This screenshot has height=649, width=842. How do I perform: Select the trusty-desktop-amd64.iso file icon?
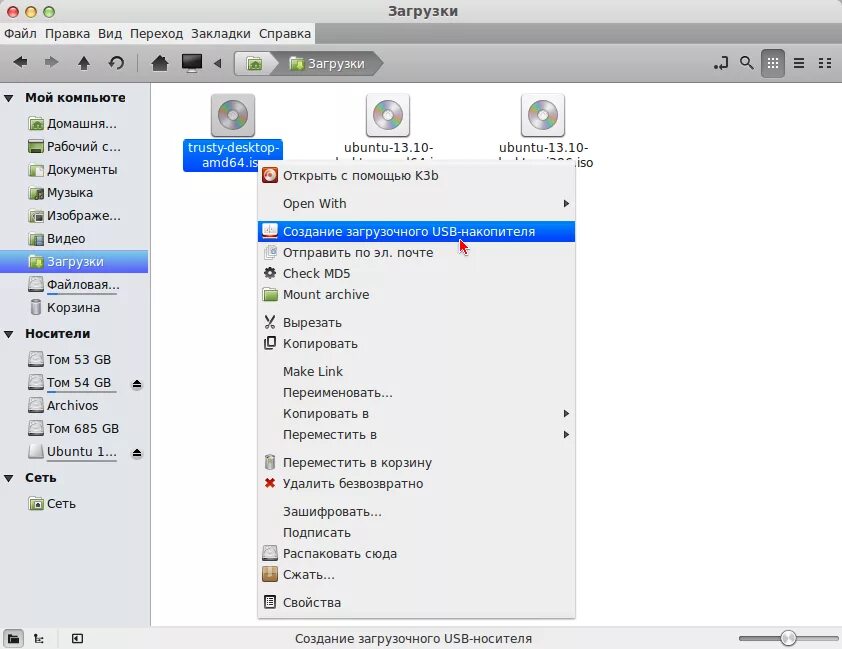tap(233, 115)
